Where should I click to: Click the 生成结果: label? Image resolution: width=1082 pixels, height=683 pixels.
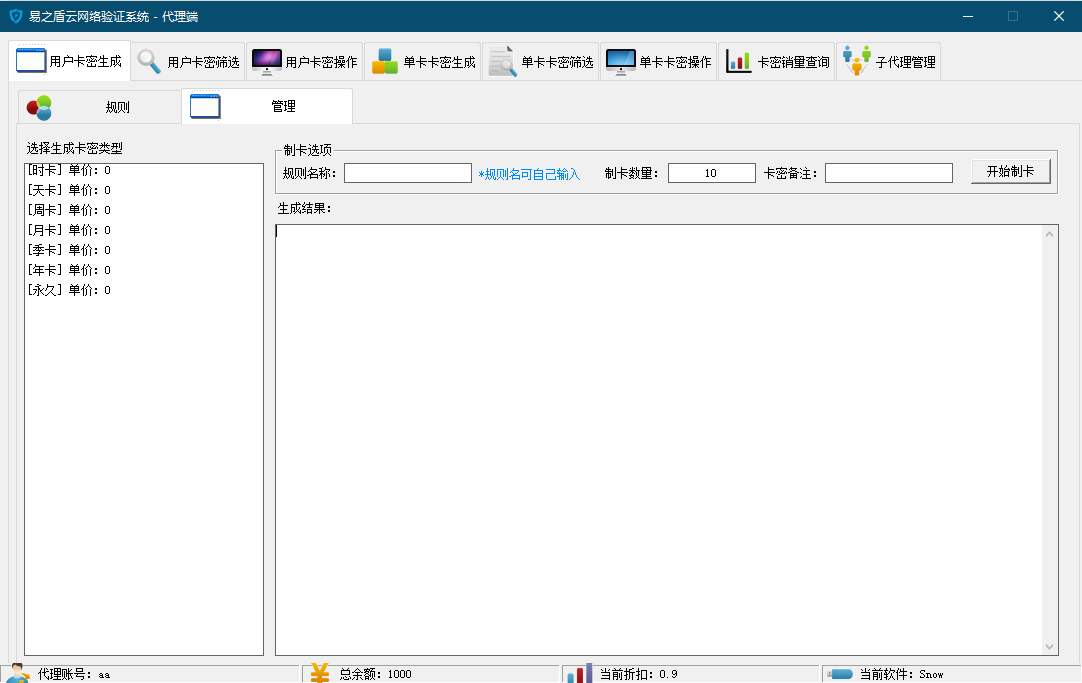click(x=304, y=208)
